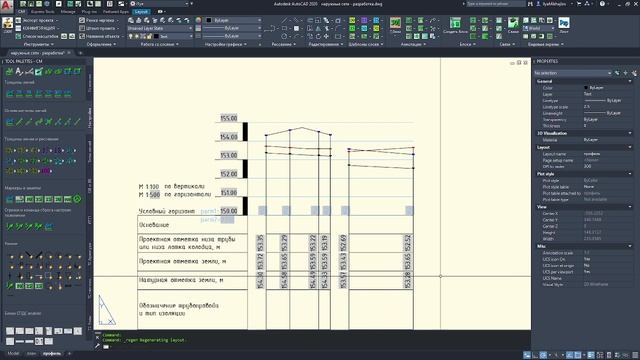This screenshot has width=640, height=360.
Task: Click the first icon in Tool Palettes top row
Action: (9, 72)
